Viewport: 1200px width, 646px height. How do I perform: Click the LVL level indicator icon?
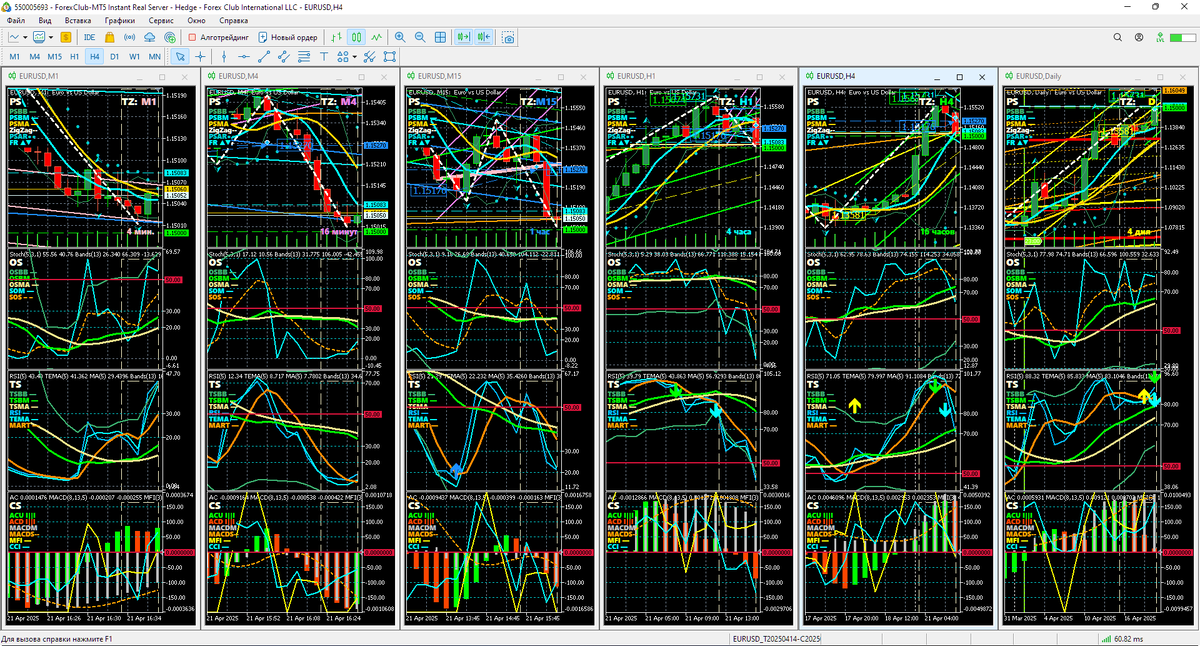tap(1160, 37)
